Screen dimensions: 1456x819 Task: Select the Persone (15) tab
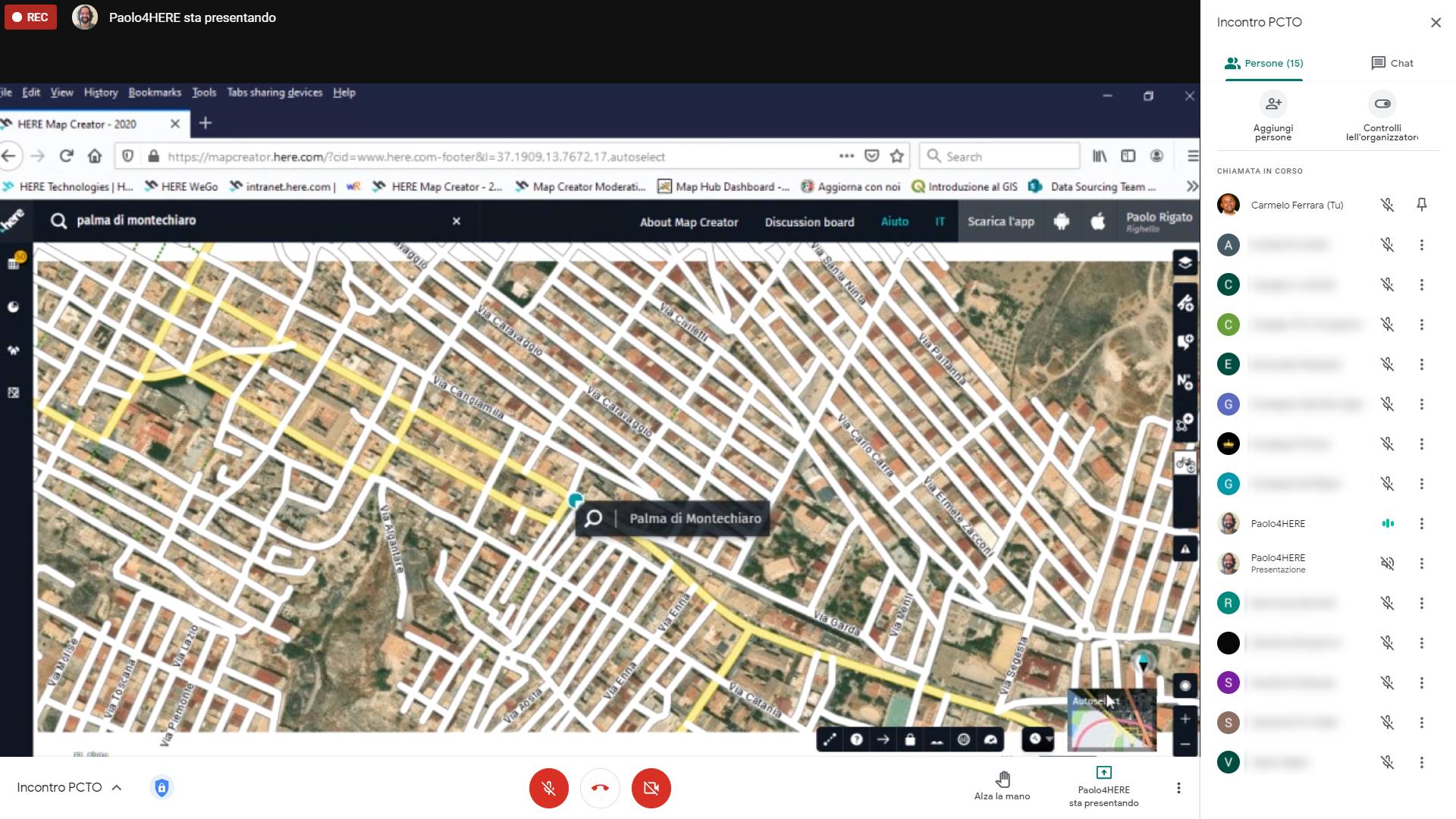click(x=1264, y=63)
